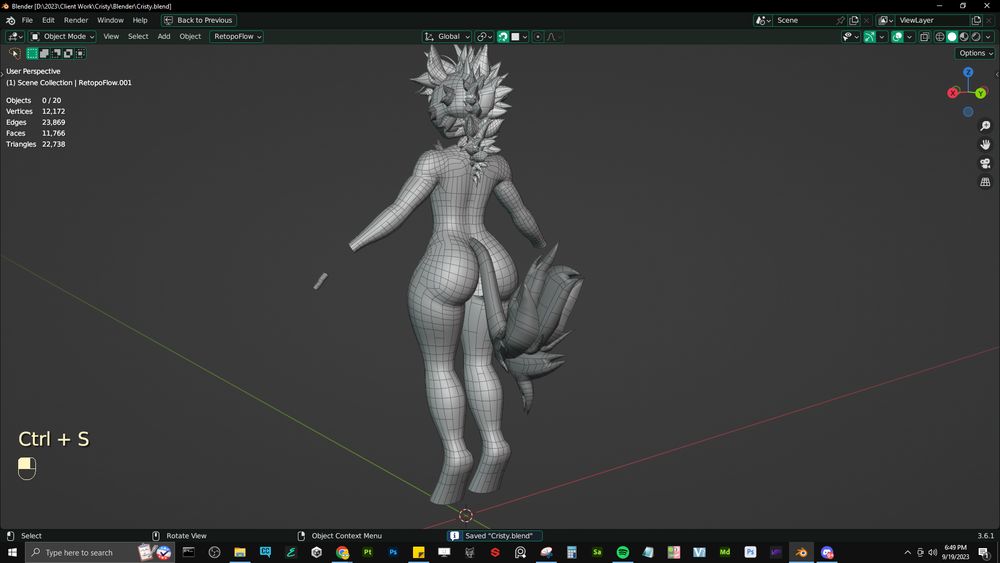Viewport: 1000px width, 563px height.
Task: Choose the intersect selection mode icon
Action: (80, 54)
